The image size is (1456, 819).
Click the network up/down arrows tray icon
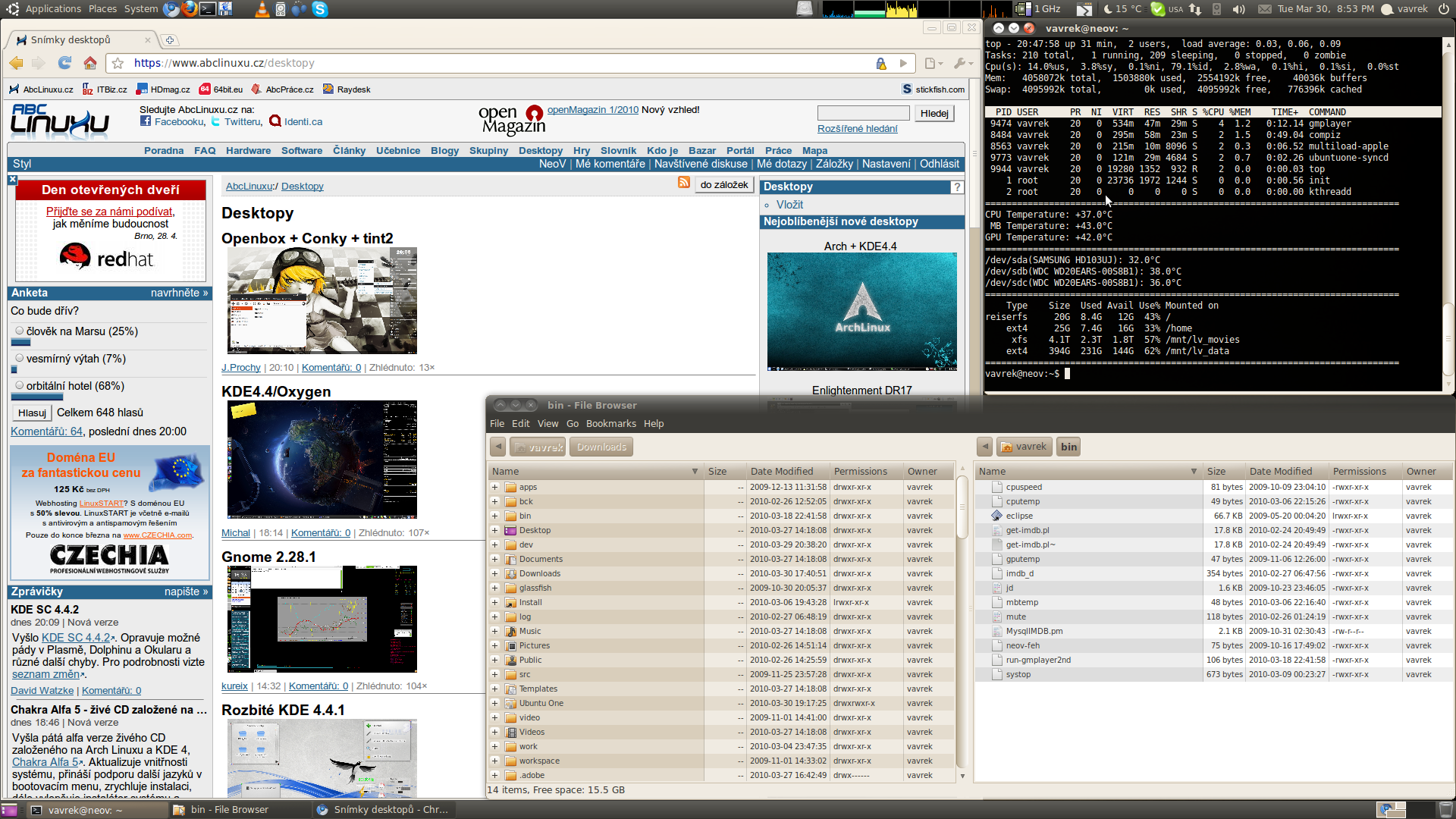point(1195,9)
